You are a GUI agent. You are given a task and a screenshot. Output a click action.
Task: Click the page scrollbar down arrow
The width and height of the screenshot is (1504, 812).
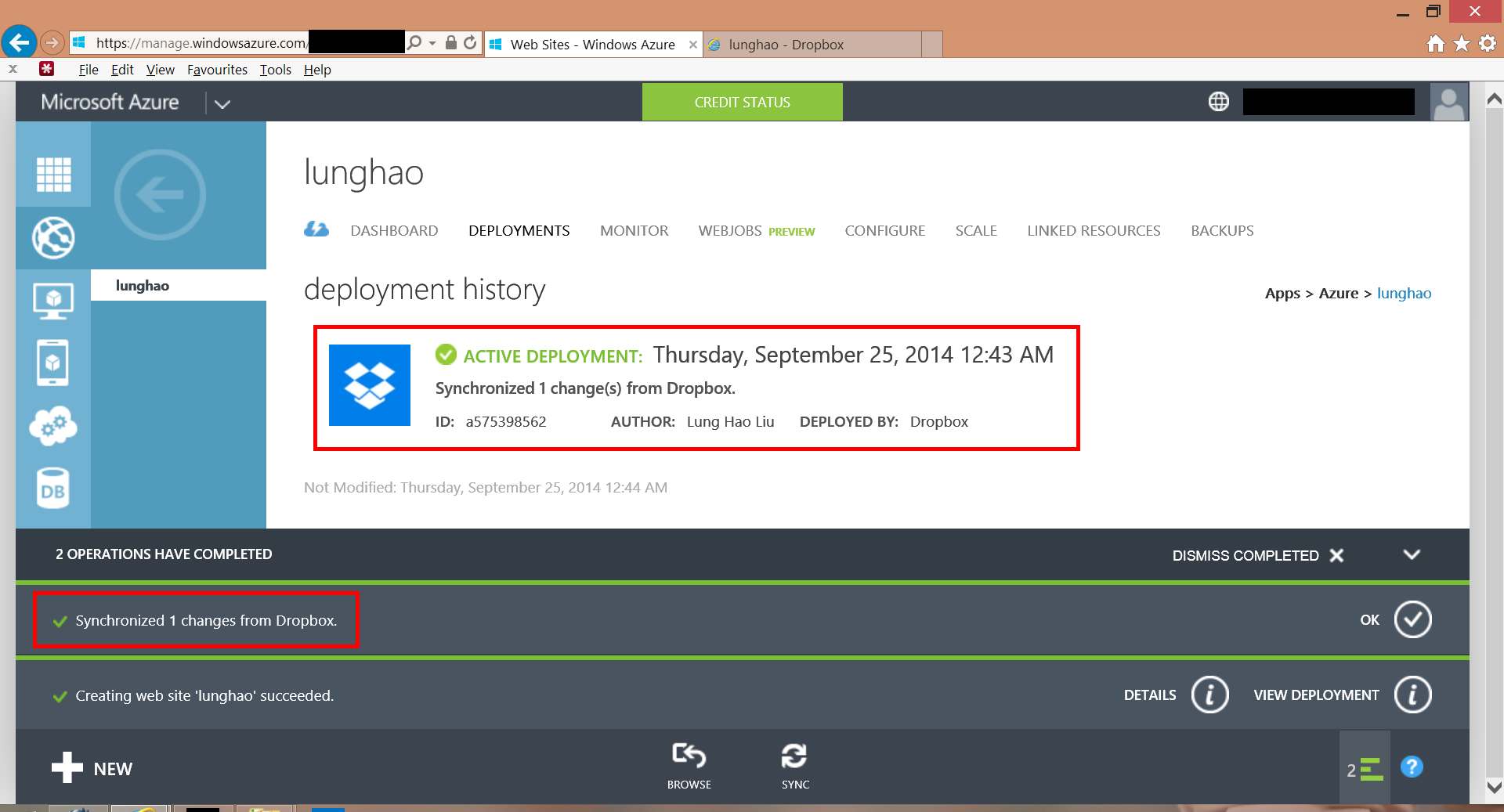pos(1494,786)
